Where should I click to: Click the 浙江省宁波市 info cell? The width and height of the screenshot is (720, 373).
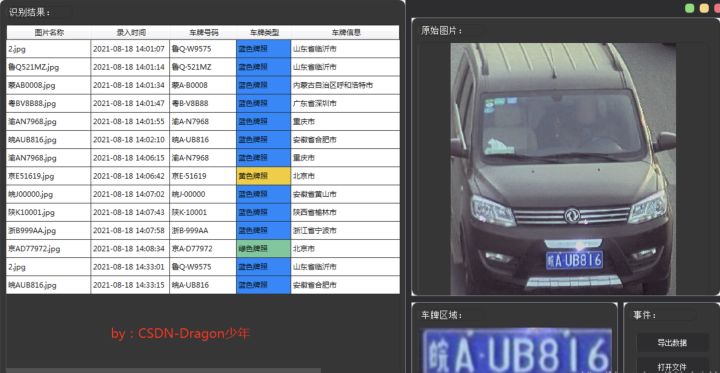point(345,231)
